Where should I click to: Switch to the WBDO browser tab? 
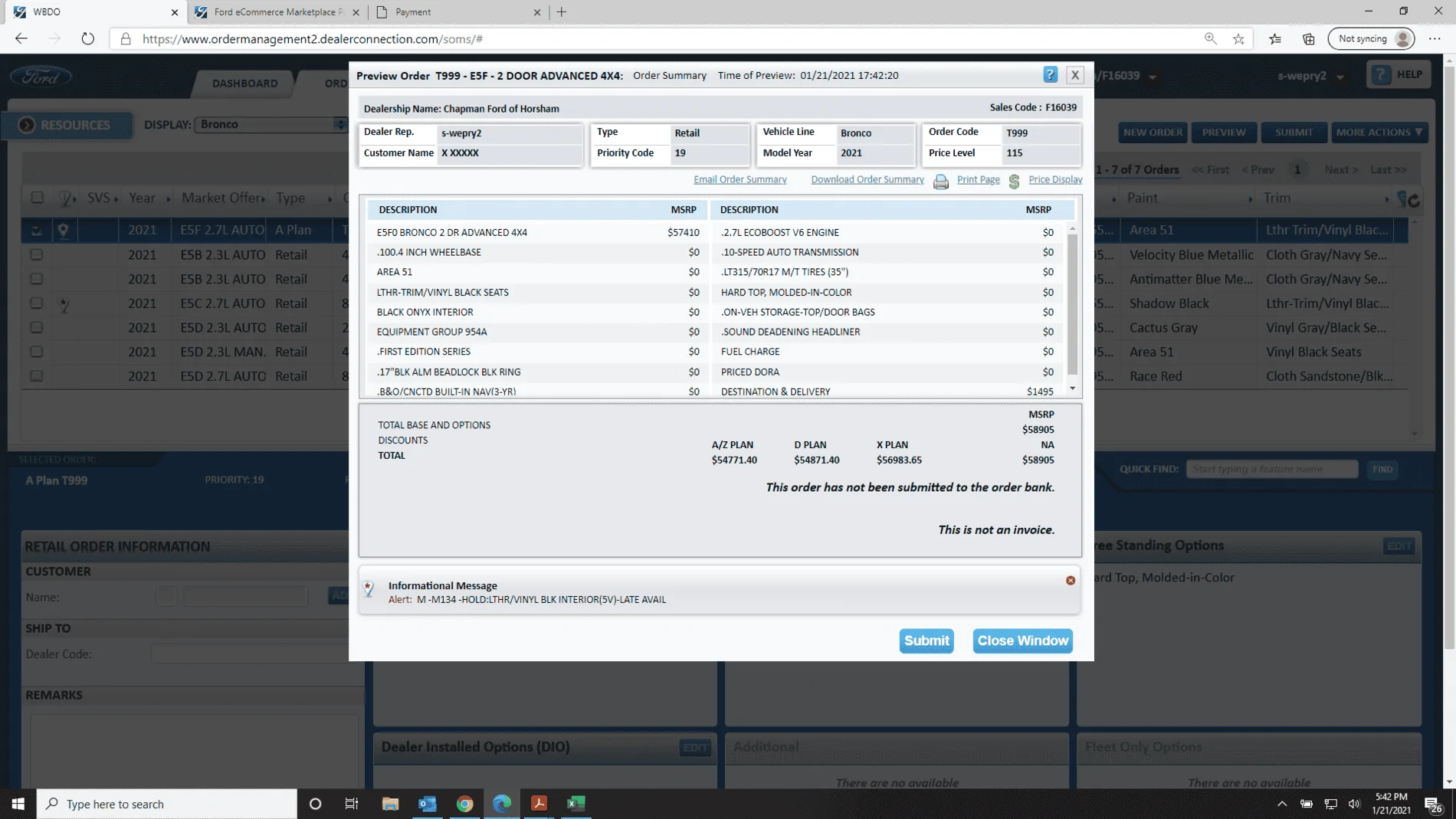tap(93, 11)
